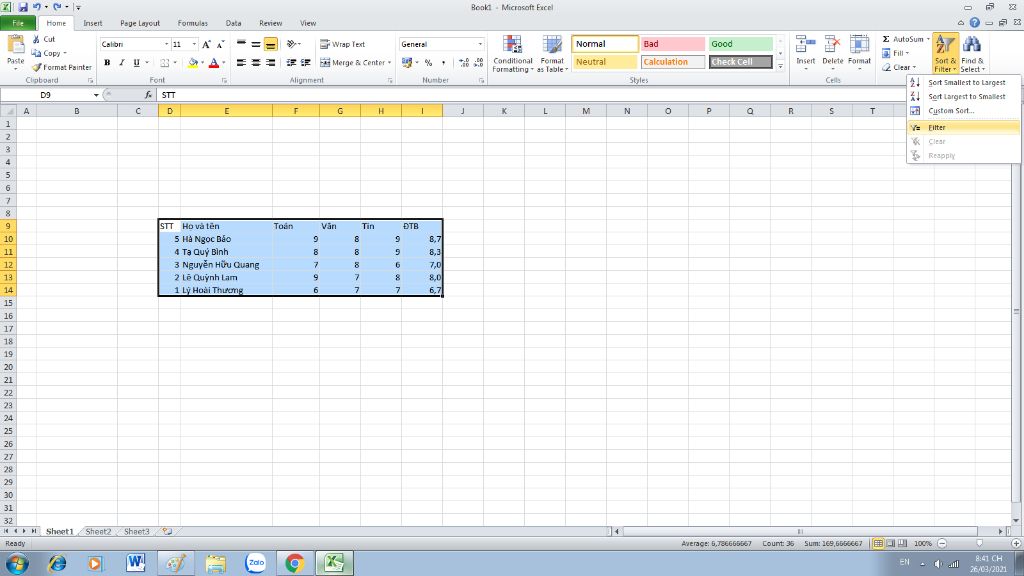Open the Formulas ribbon tab

tap(193, 23)
